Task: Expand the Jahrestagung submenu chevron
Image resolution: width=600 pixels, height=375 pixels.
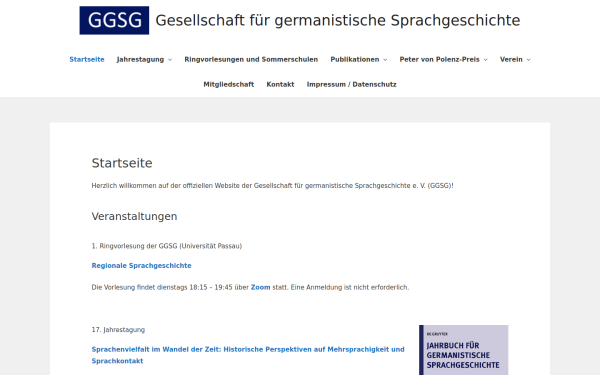Action: [170, 60]
